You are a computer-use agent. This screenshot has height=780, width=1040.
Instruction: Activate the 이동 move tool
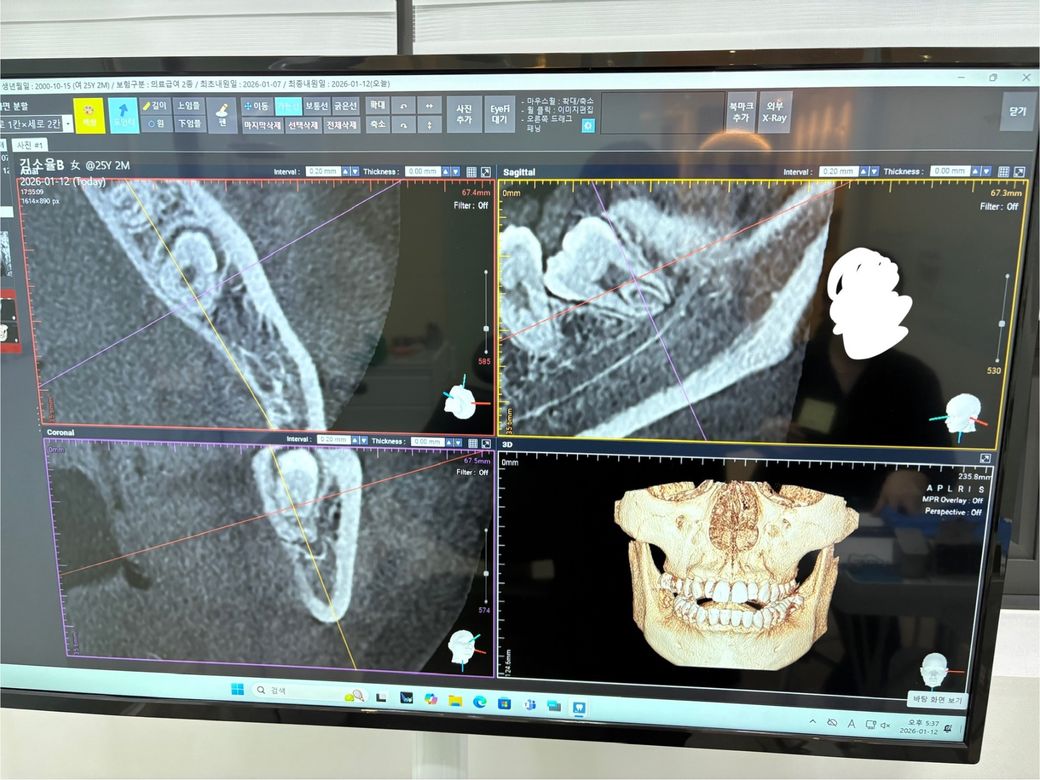point(257,106)
